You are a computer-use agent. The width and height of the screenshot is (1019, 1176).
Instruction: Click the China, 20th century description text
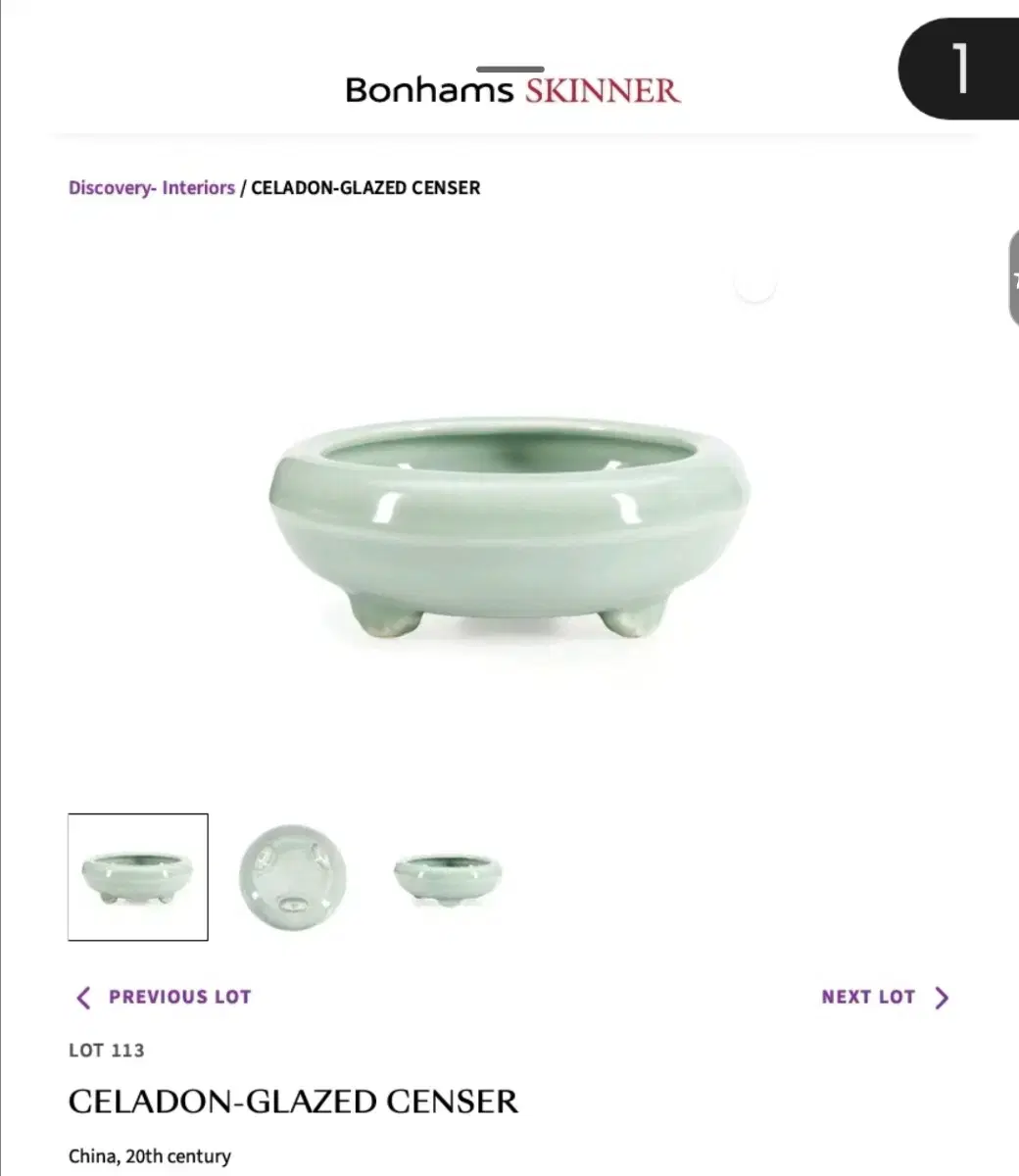[150, 1156]
